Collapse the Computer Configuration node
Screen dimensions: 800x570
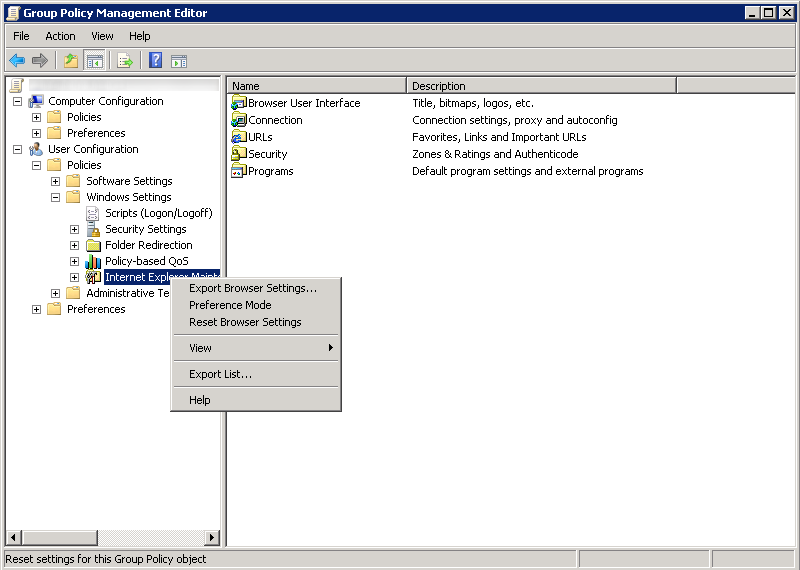point(17,102)
